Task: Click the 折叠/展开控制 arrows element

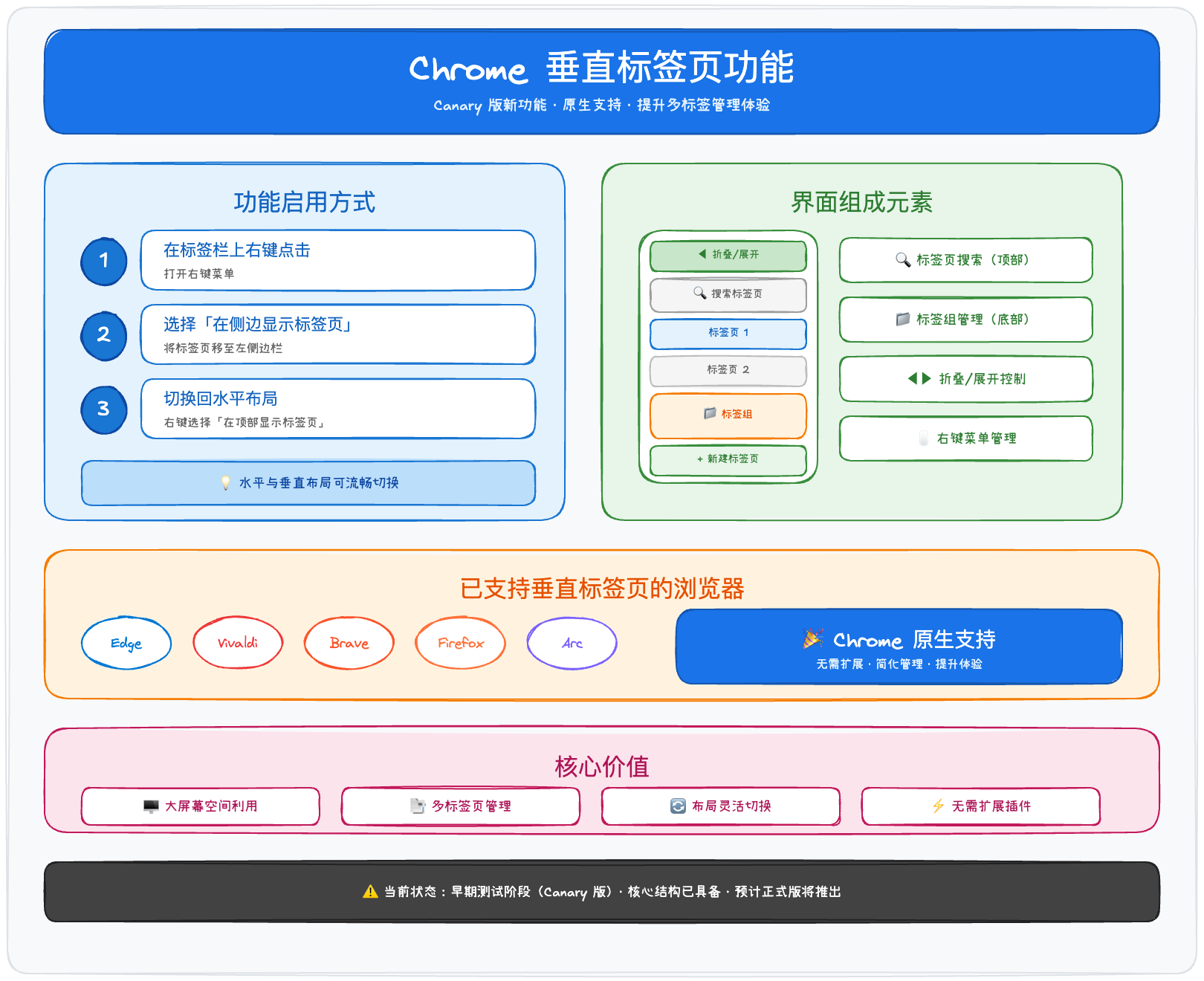Action: 919,379
